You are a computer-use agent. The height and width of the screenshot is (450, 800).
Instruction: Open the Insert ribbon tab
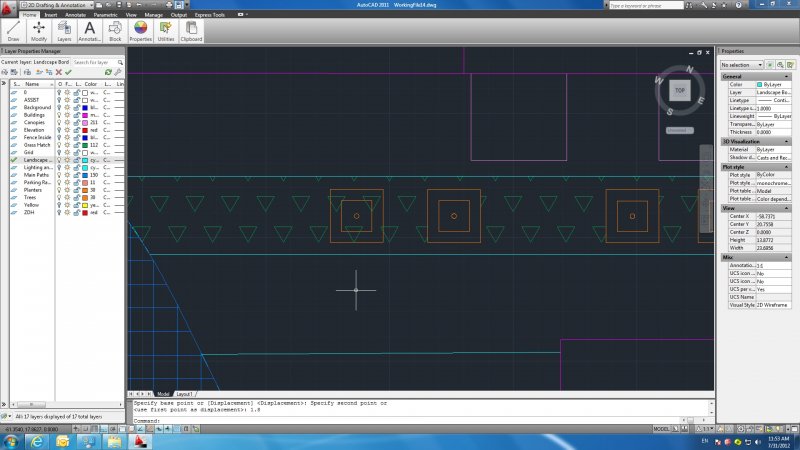tap(51, 15)
